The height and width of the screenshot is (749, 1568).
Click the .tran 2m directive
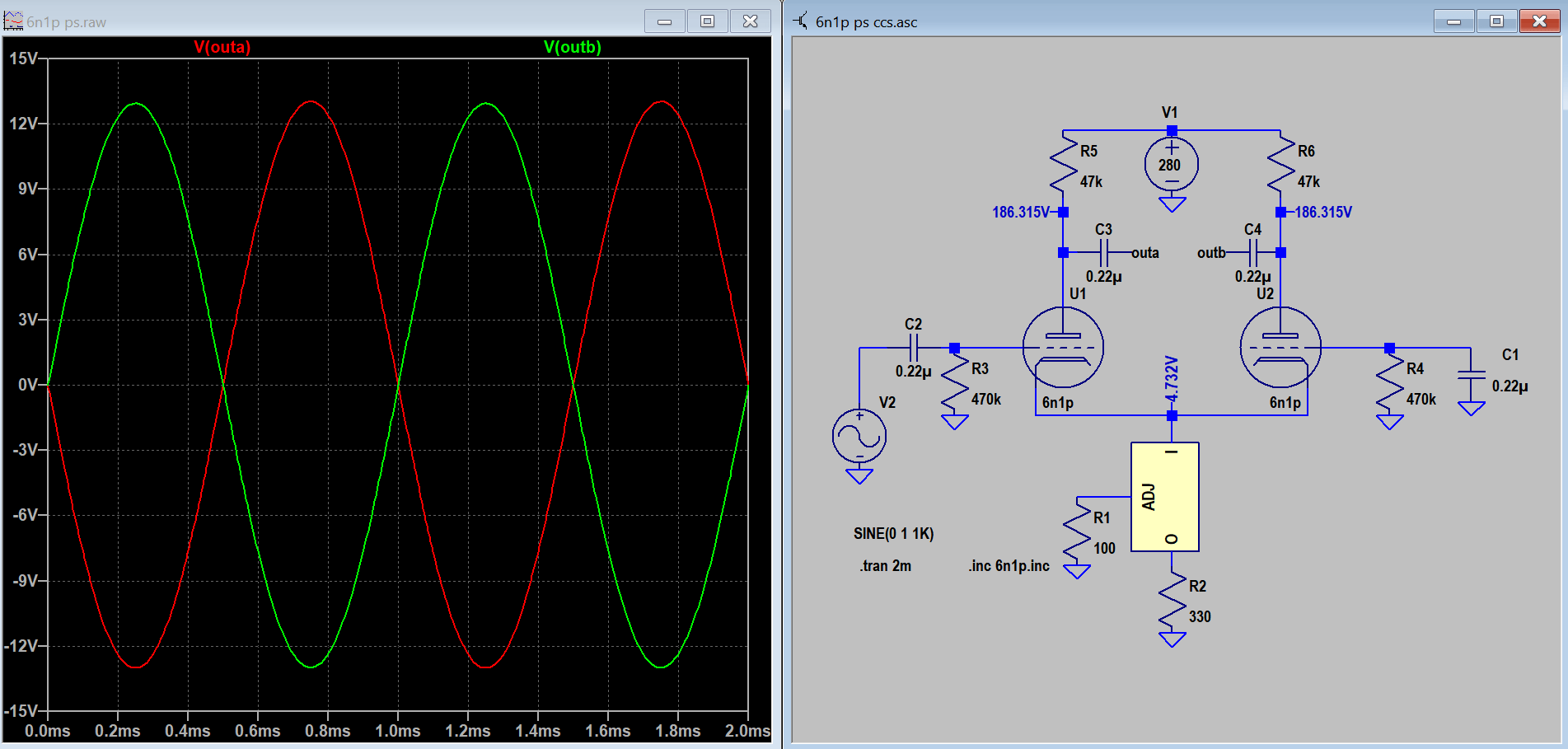click(x=886, y=566)
